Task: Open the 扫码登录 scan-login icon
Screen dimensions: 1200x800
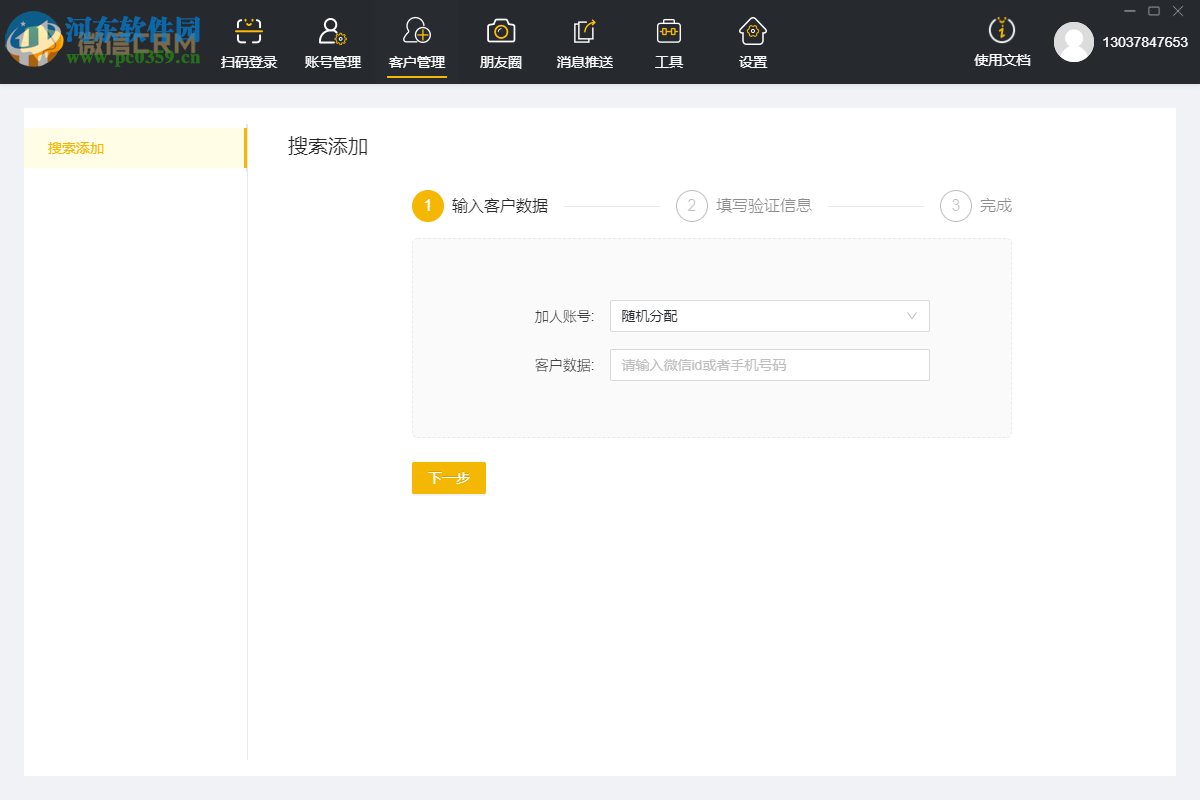Action: (x=247, y=41)
